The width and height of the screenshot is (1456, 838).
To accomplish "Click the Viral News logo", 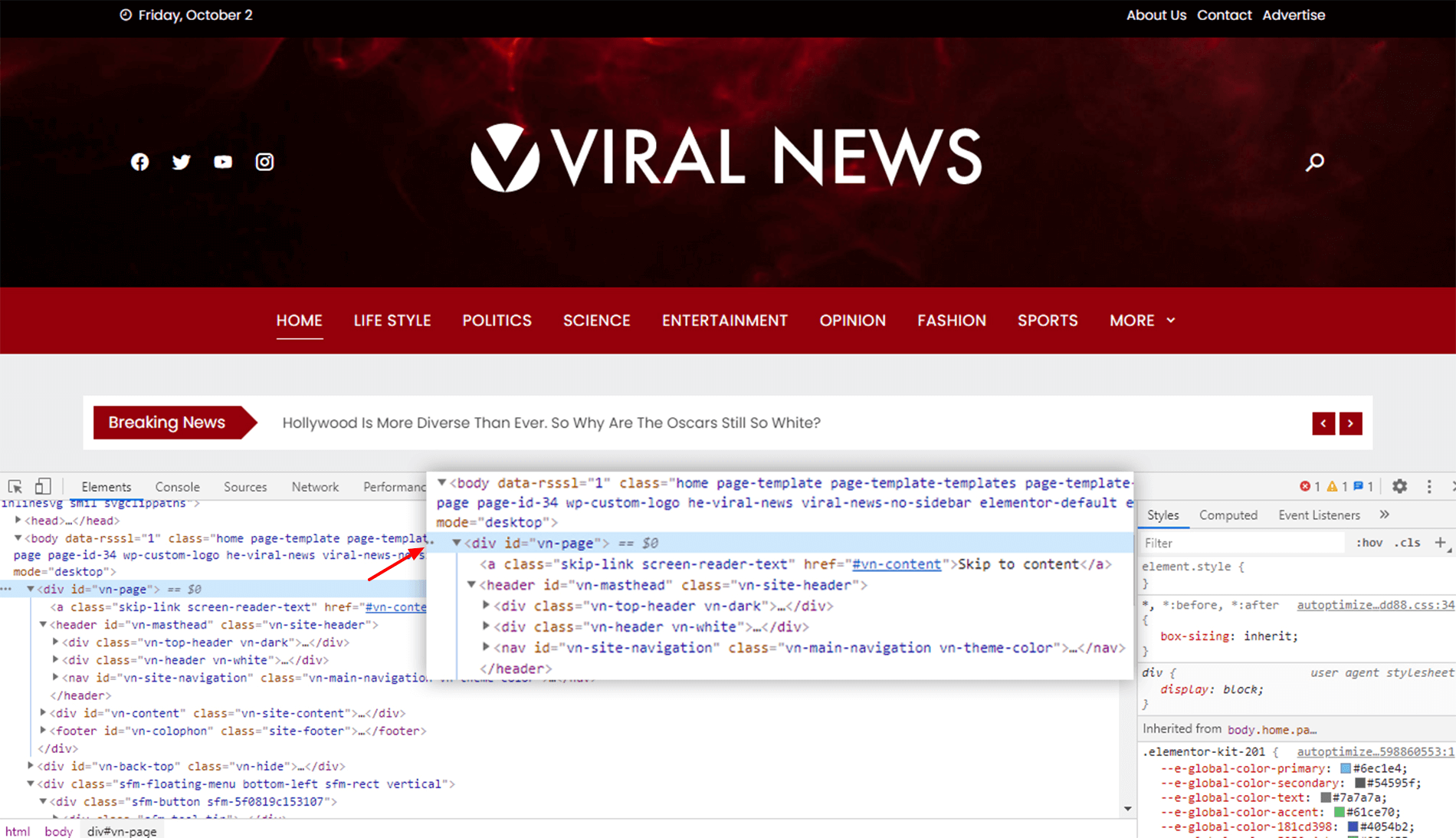I will tap(726, 157).
